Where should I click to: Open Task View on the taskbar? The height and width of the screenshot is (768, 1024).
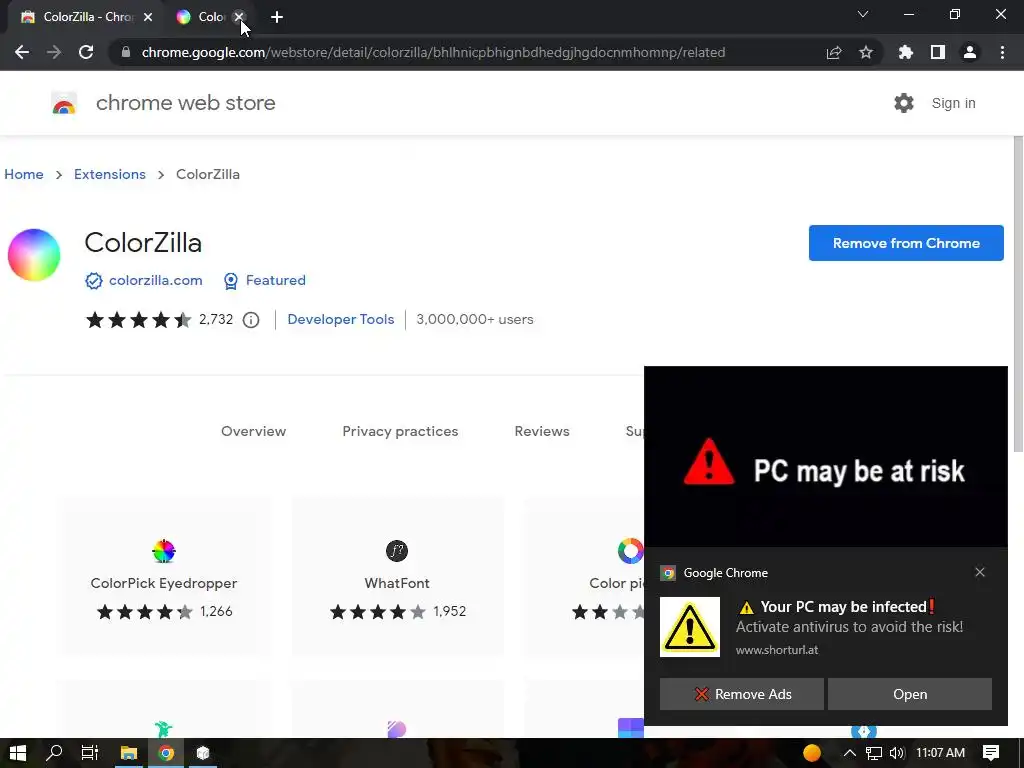click(x=89, y=753)
